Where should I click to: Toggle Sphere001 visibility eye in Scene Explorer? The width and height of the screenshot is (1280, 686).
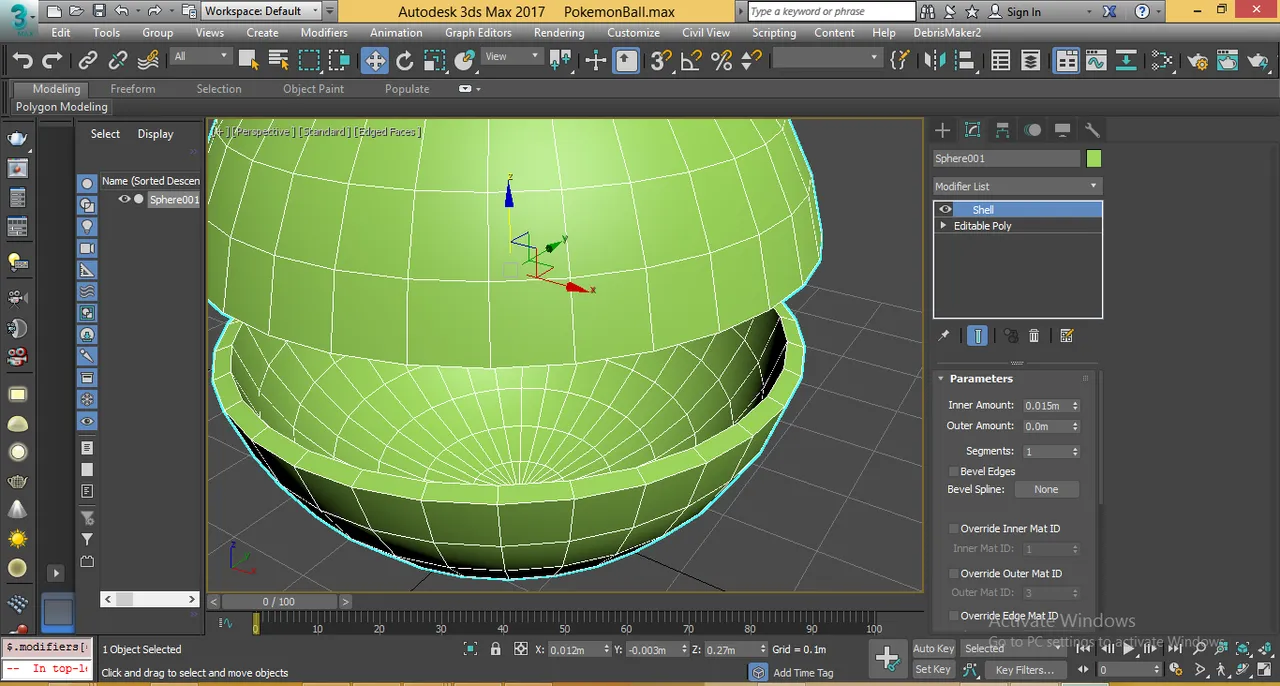pos(125,199)
